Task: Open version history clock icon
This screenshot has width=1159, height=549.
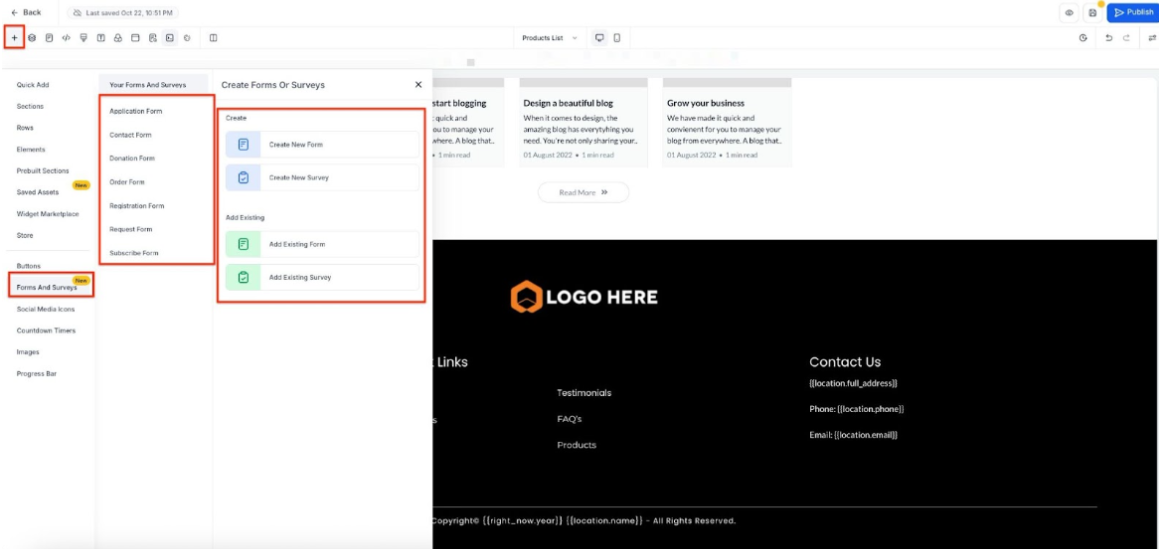Action: tap(1084, 38)
